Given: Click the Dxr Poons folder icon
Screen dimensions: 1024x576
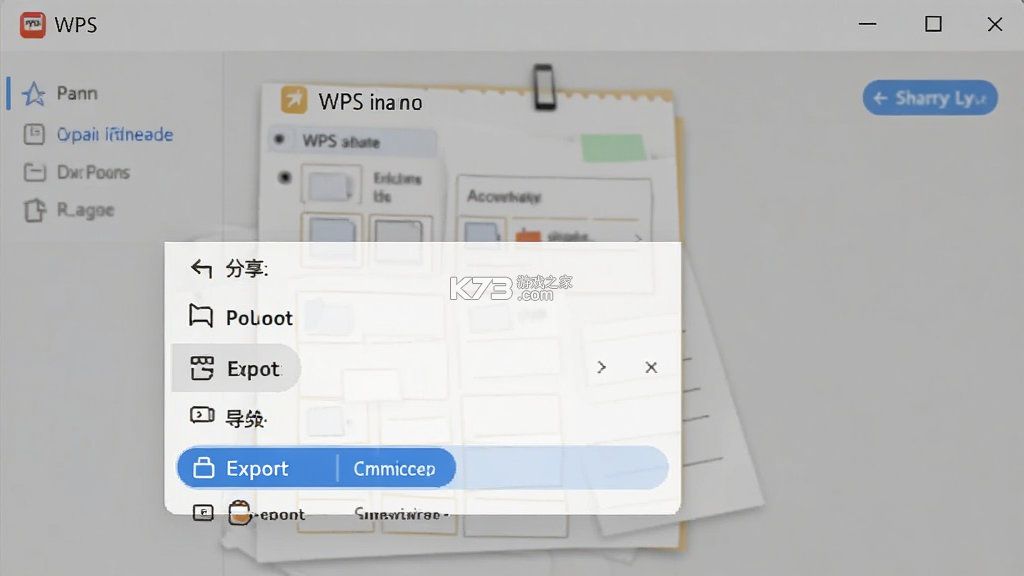Looking at the screenshot, I should coord(34,172).
